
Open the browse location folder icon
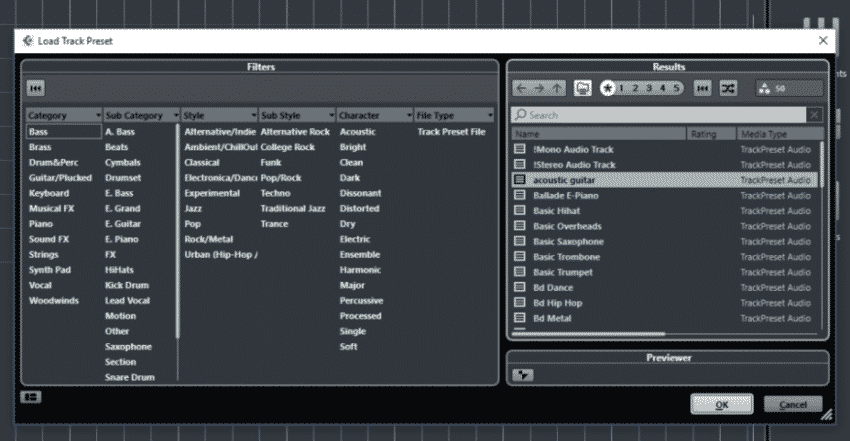584,89
